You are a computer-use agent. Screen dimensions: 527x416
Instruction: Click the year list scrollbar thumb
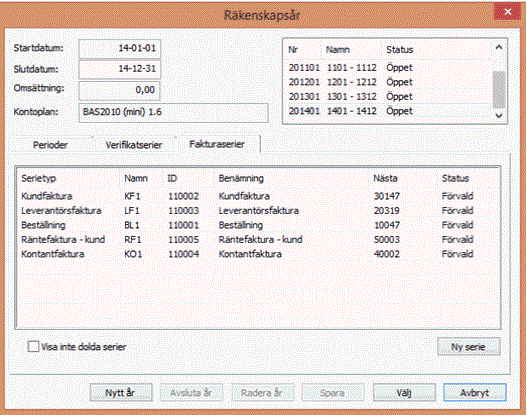[x=499, y=89]
